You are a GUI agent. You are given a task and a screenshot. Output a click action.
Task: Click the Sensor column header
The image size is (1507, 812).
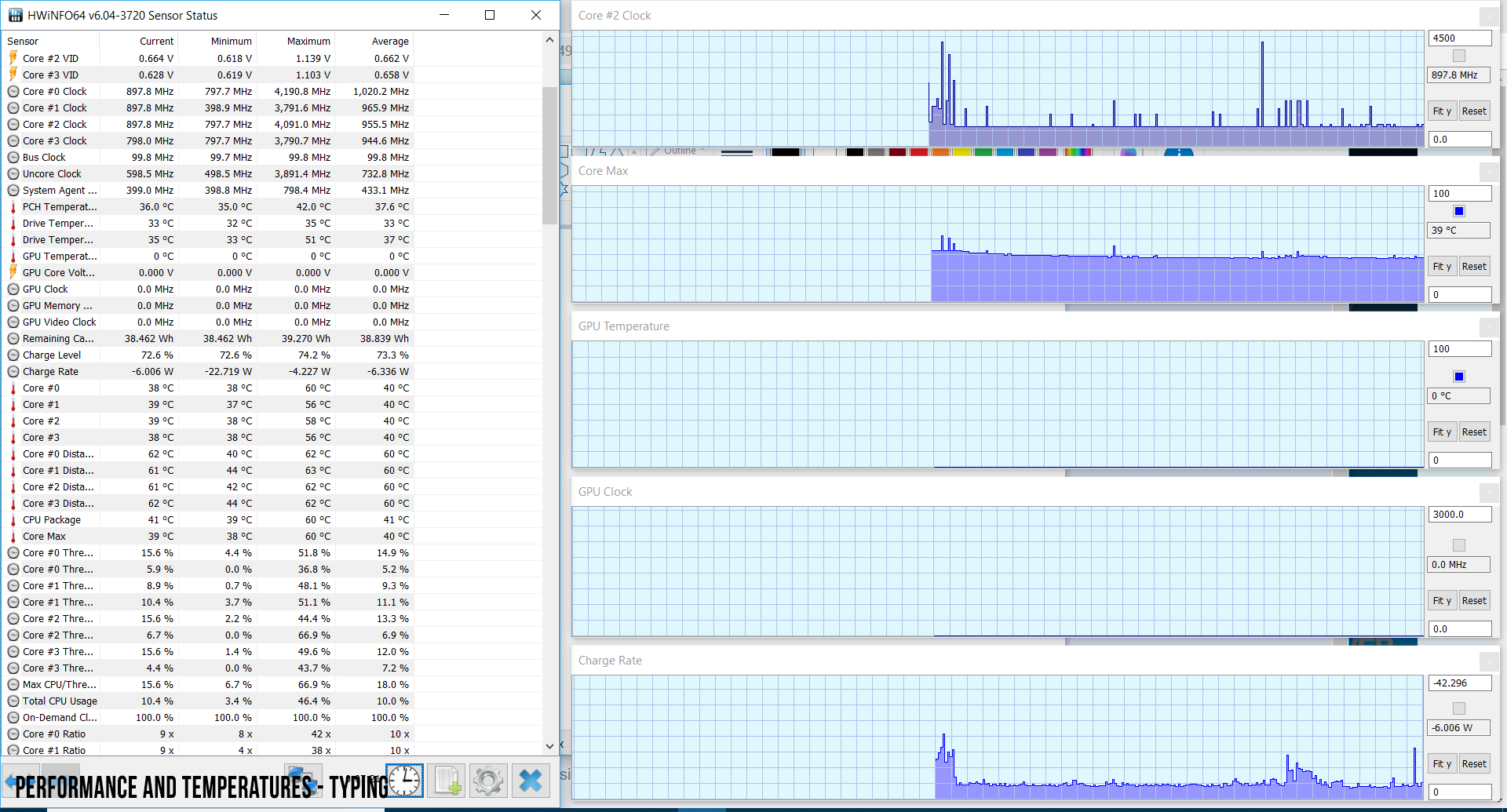[x=51, y=42]
